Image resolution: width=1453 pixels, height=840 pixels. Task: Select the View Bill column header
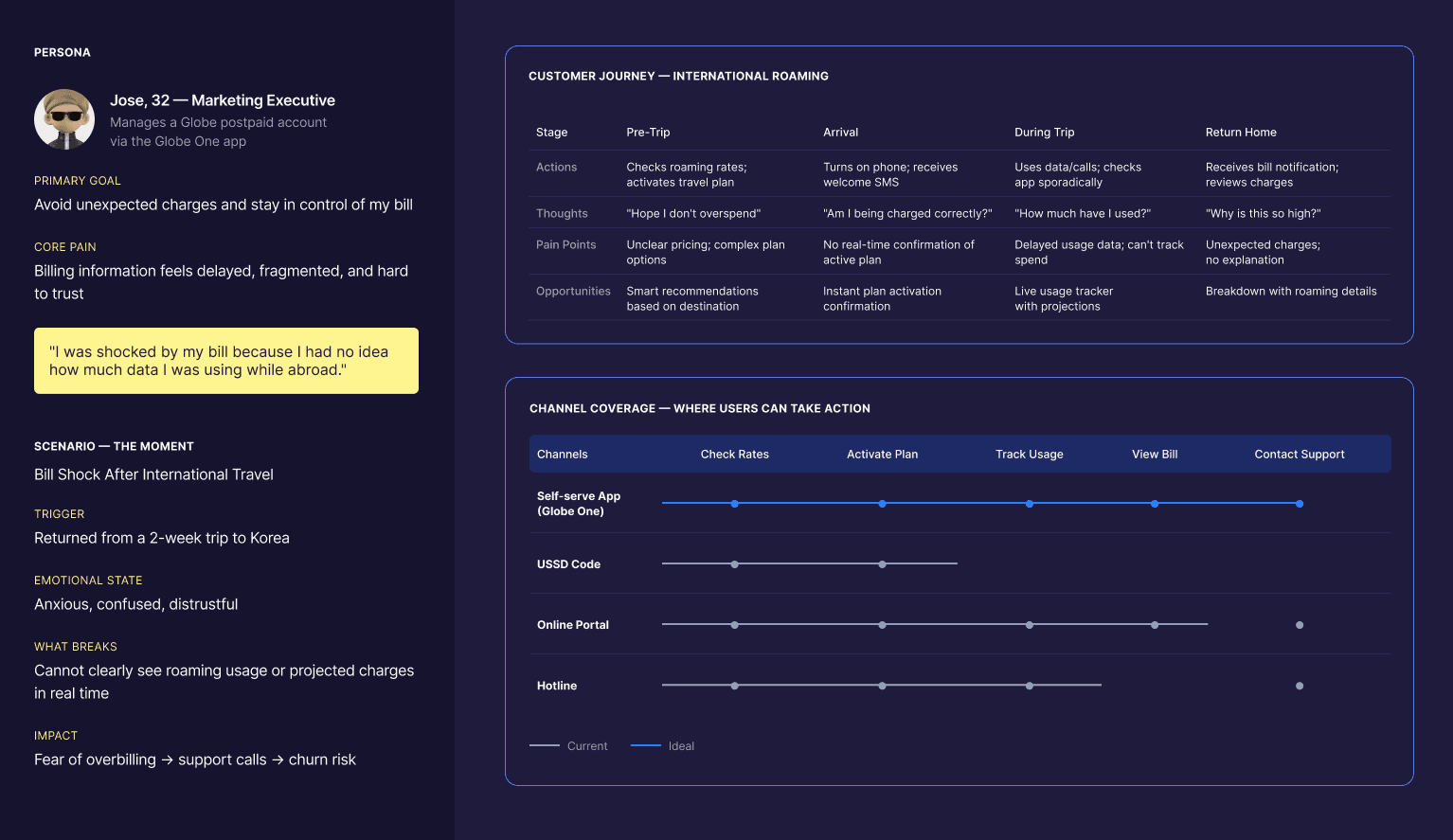(1155, 455)
